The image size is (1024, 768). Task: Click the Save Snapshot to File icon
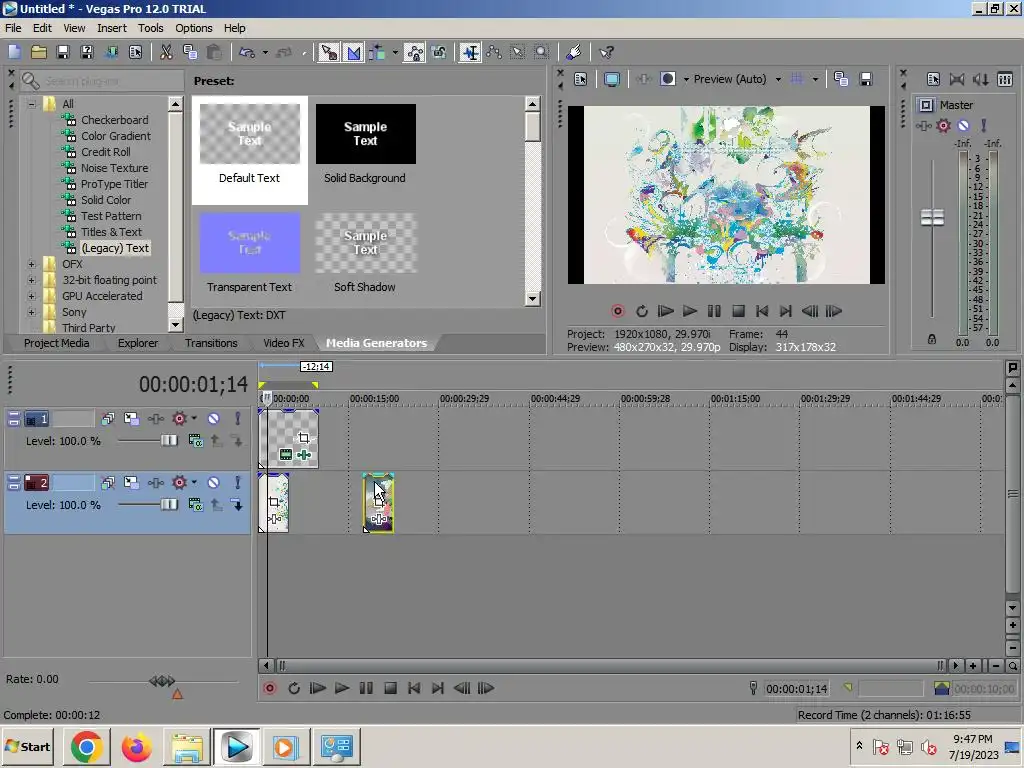point(866,79)
